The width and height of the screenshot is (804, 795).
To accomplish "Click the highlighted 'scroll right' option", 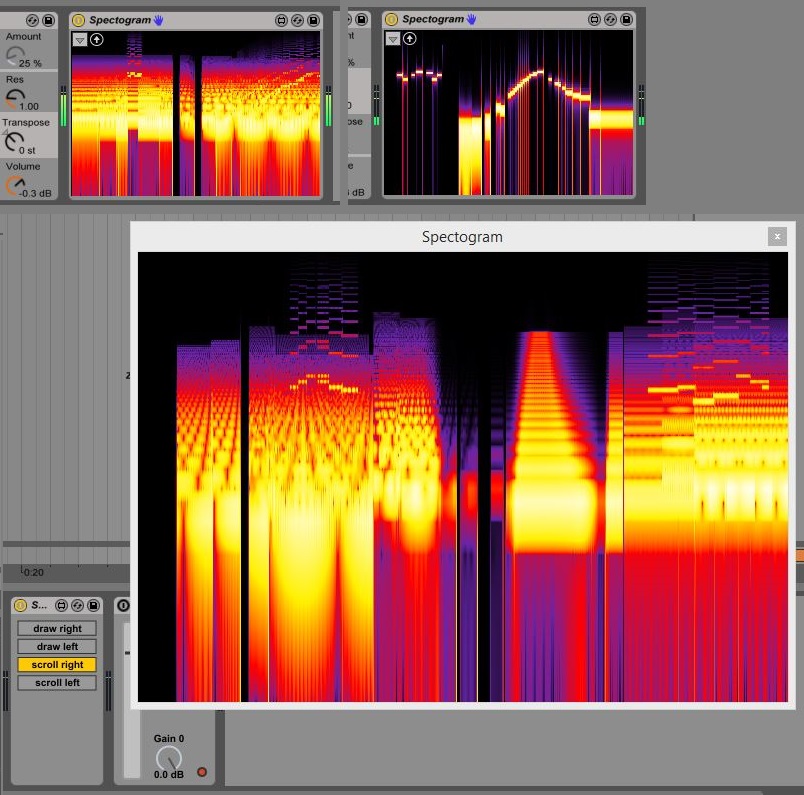I will click(57, 665).
